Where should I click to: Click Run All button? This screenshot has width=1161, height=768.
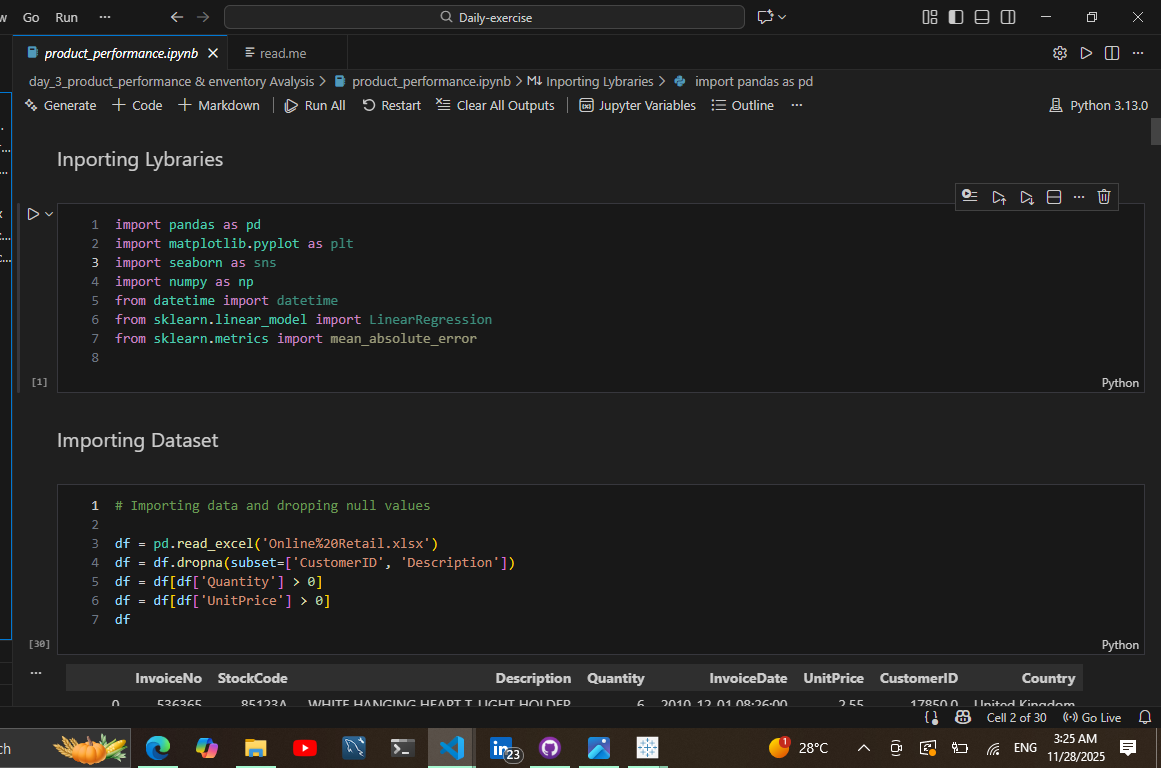[315, 105]
